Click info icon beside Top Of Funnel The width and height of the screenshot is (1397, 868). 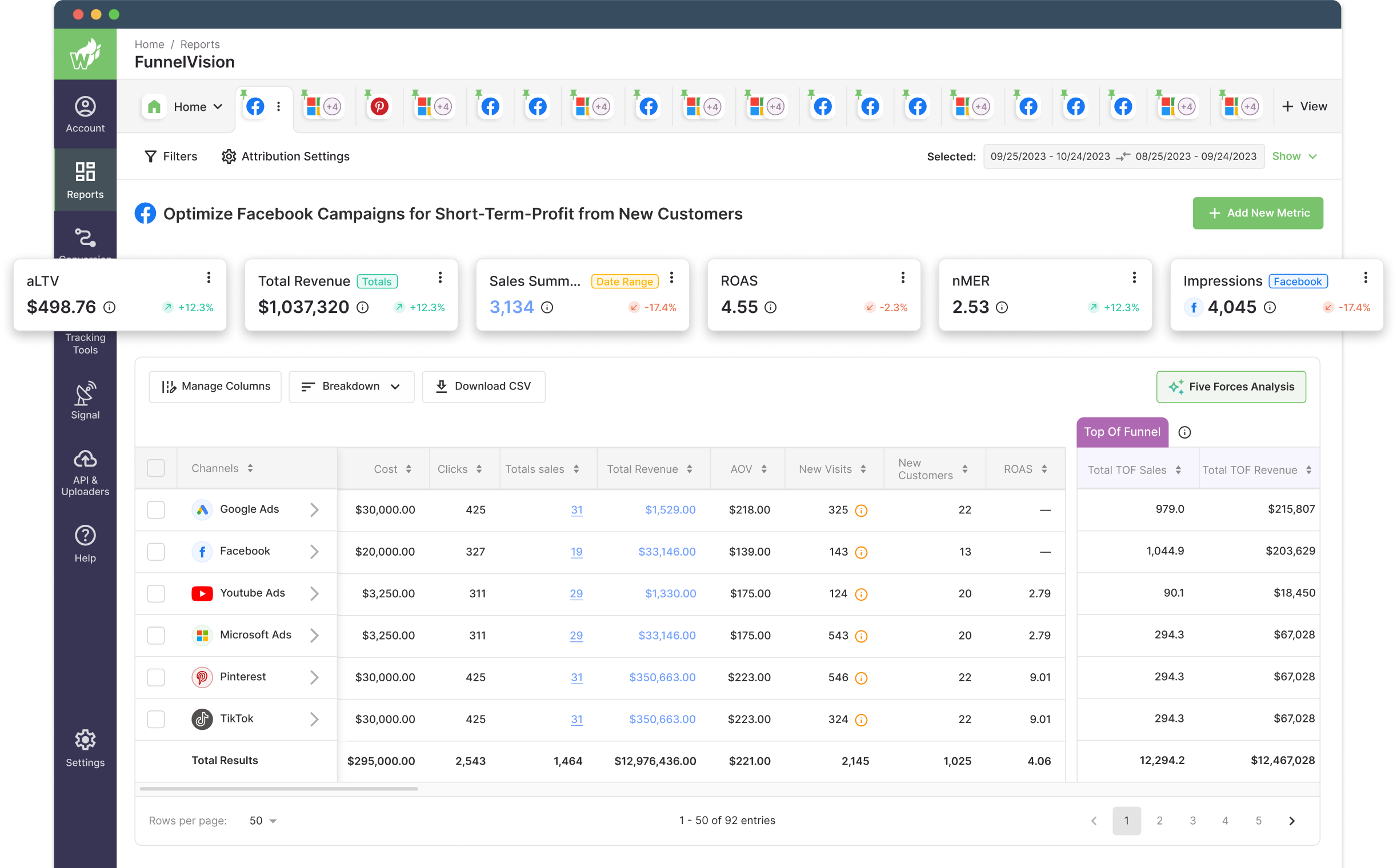1184,432
